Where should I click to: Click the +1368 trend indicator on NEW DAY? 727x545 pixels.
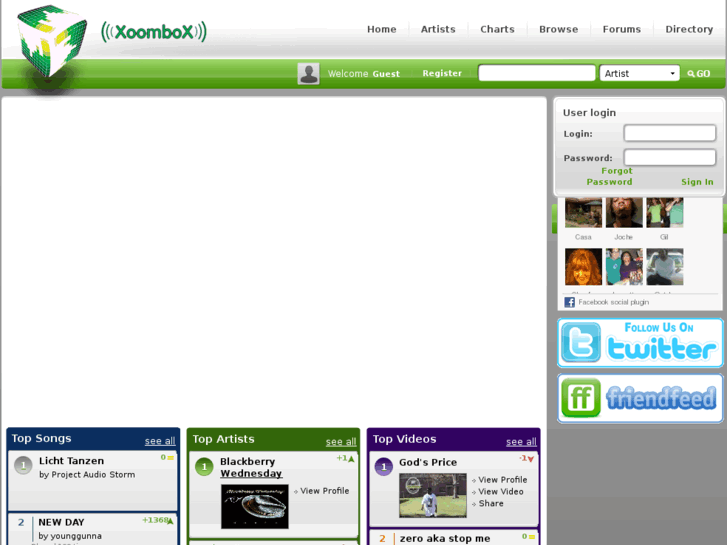[x=158, y=520]
